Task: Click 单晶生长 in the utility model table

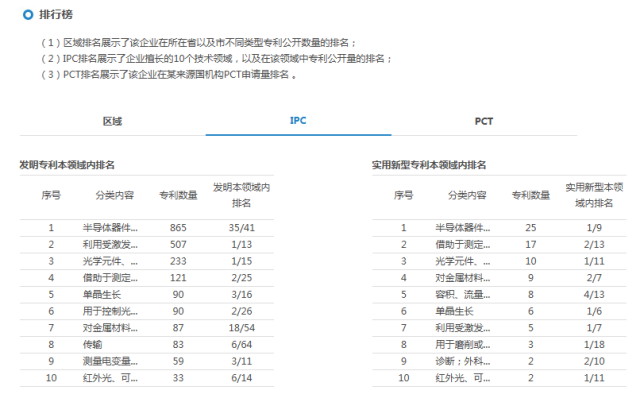Action: click(454, 311)
